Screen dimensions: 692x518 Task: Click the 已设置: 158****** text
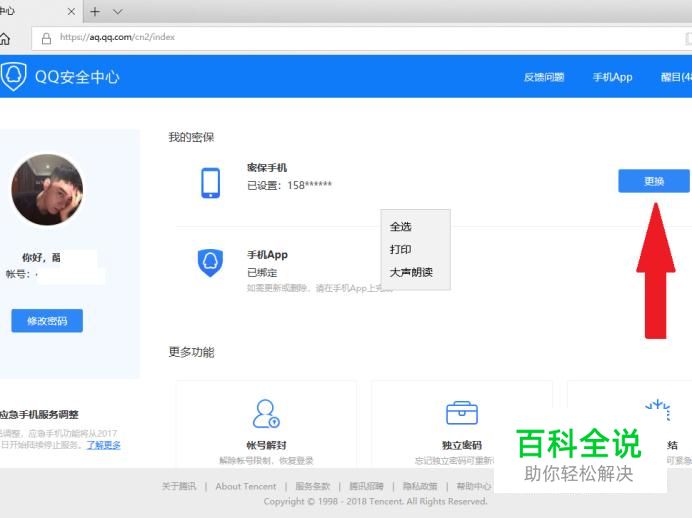pos(289,185)
